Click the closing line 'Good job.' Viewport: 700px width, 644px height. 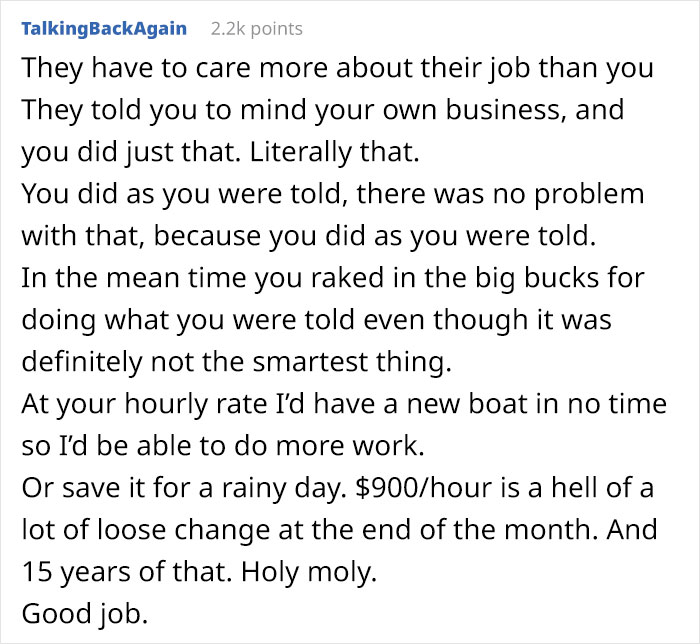point(83,614)
